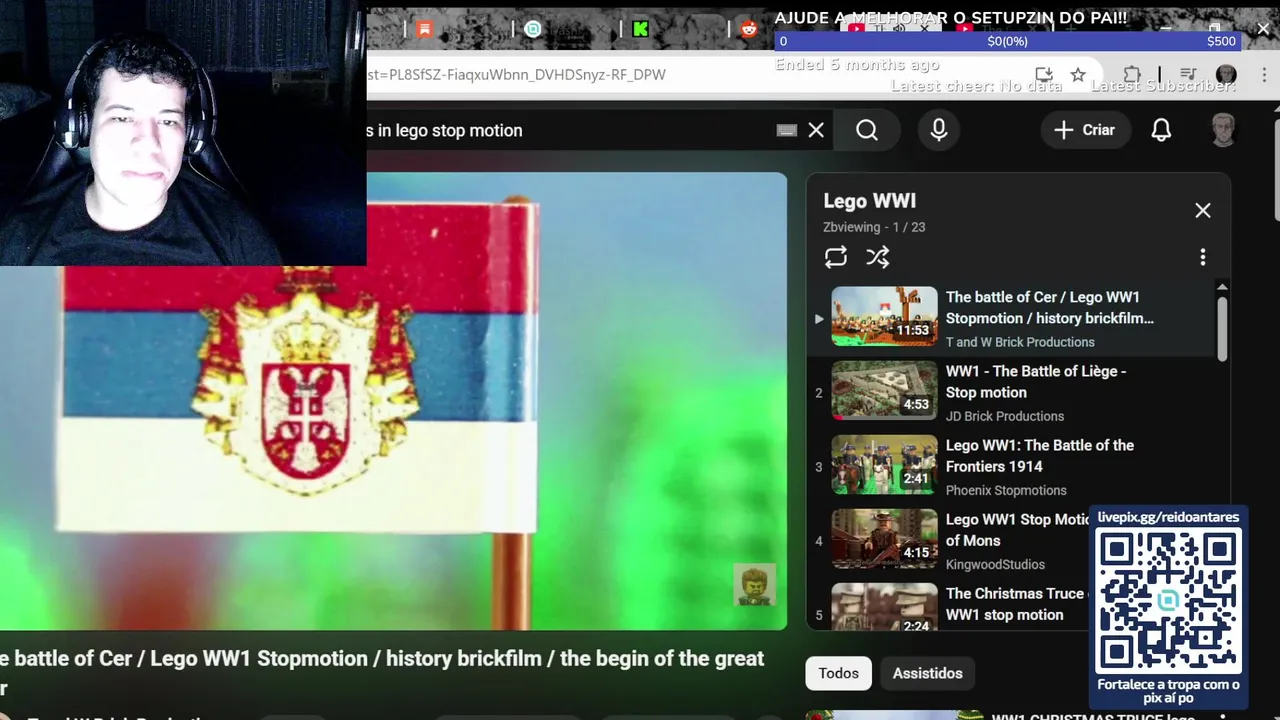The width and height of the screenshot is (1280, 720).
Task: Open the Battle of Cer thumbnail in playlist
Action: point(884,317)
